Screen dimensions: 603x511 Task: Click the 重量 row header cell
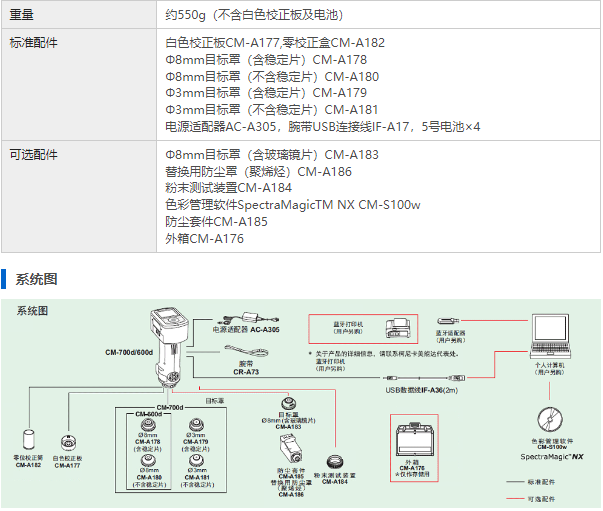tap(22, 13)
